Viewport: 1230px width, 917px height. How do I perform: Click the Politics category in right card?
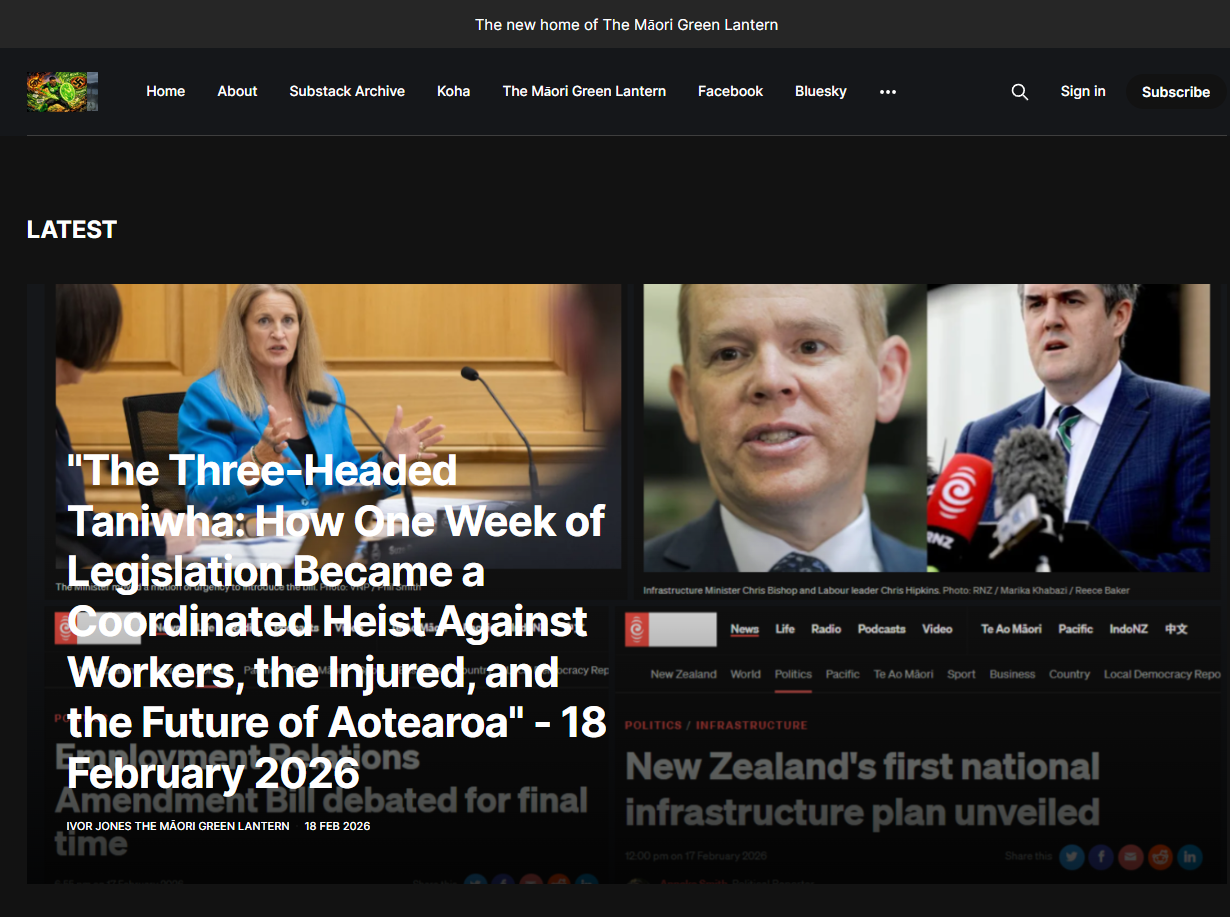point(793,674)
